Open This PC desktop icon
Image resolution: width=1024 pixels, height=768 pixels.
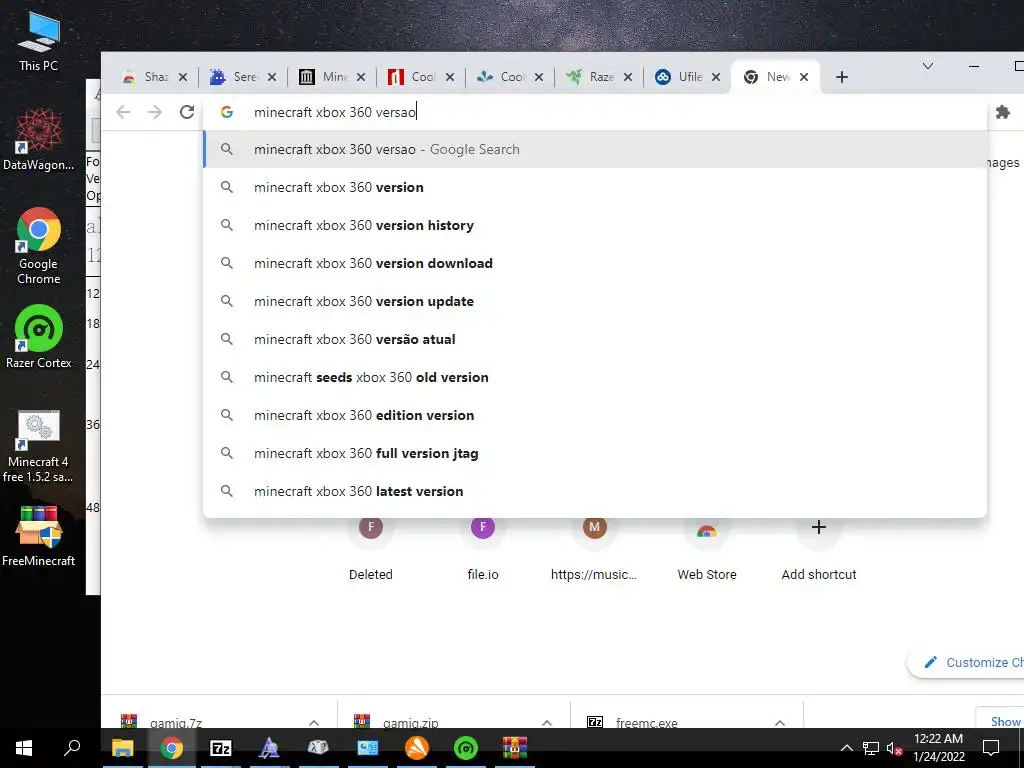(x=39, y=40)
